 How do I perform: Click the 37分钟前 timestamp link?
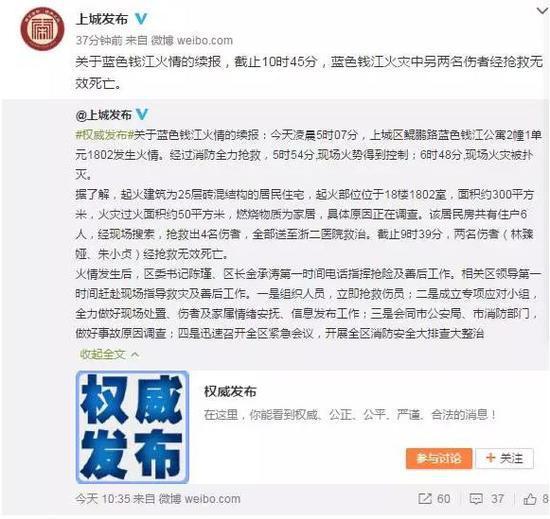(x=99, y=40)
